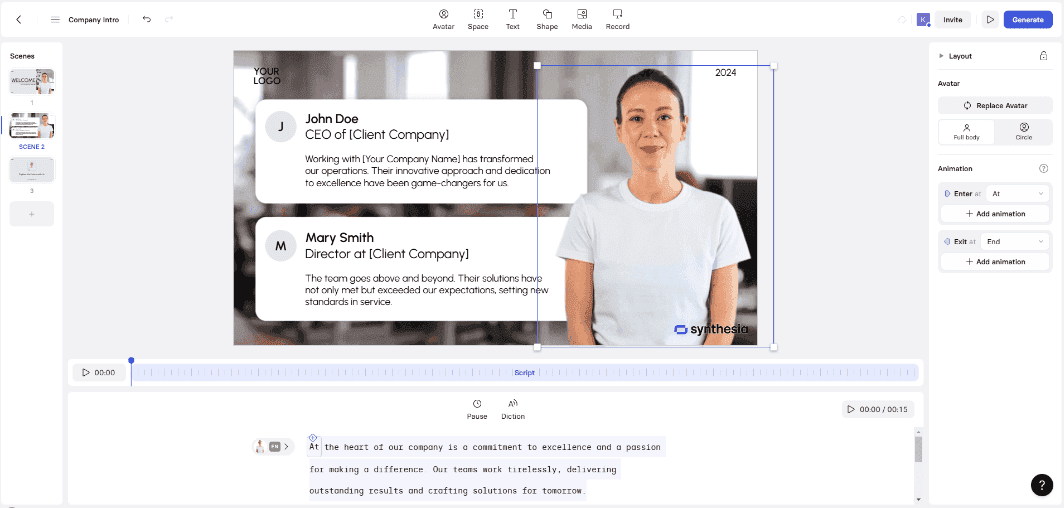Open the Exit at End dropdown
Screen dimensions: 1064x508
pyautogui.click(x=1017, y=241)
